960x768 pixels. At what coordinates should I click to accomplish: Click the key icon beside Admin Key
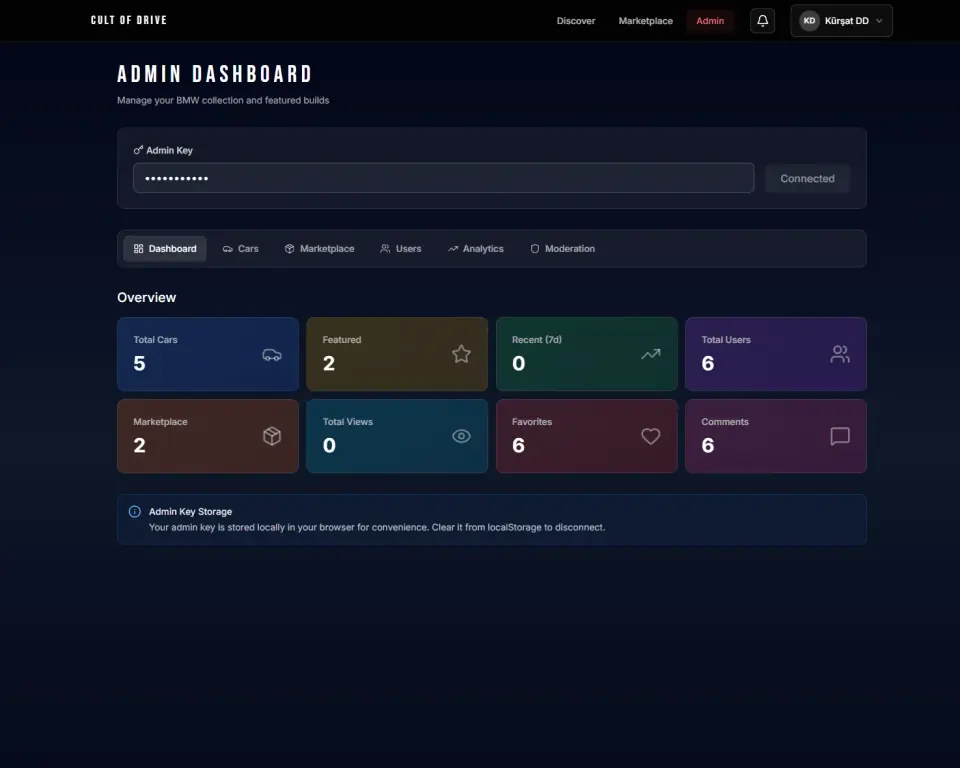138,150
